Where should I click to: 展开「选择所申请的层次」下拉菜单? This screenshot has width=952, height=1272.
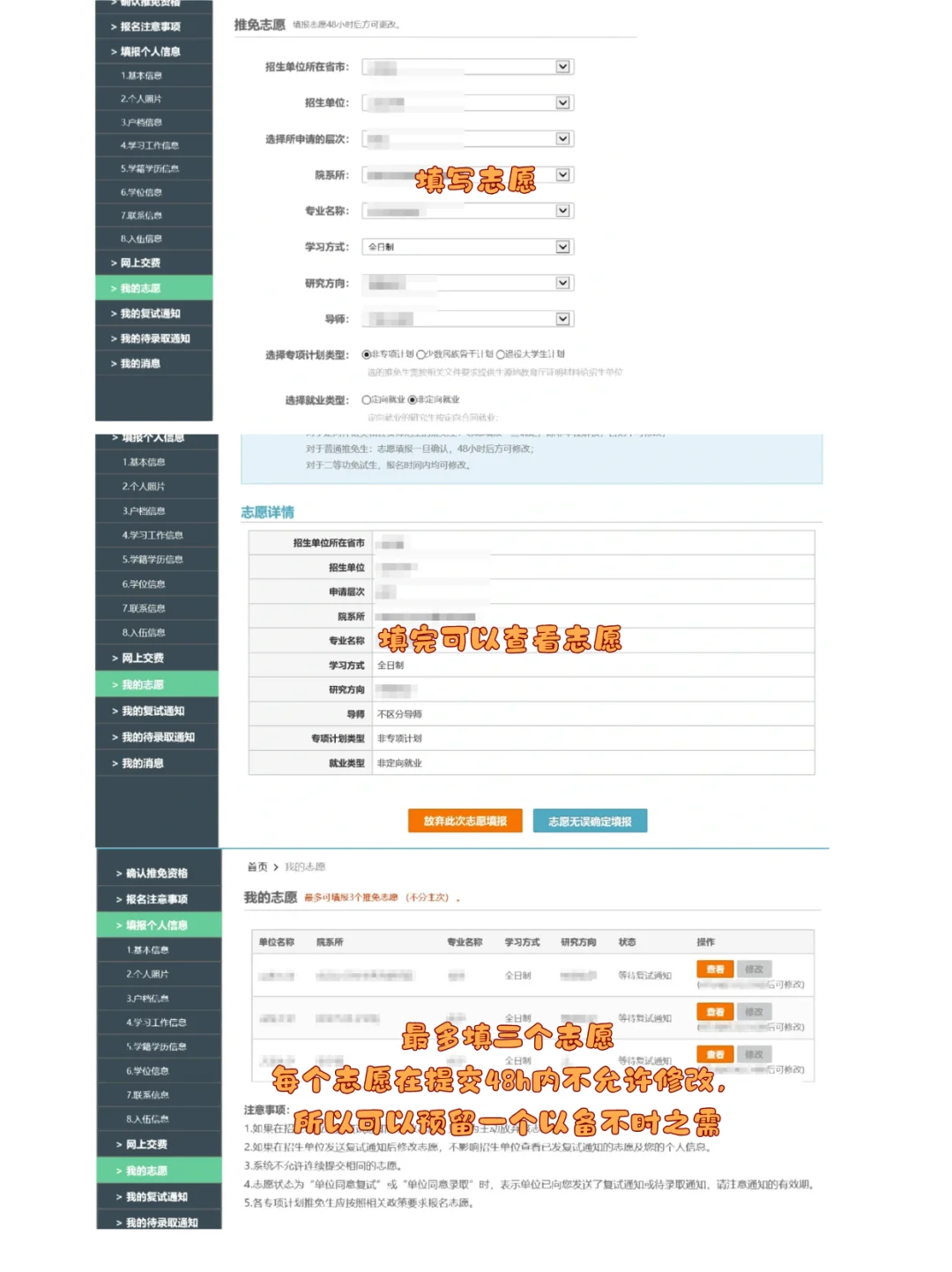562,138
